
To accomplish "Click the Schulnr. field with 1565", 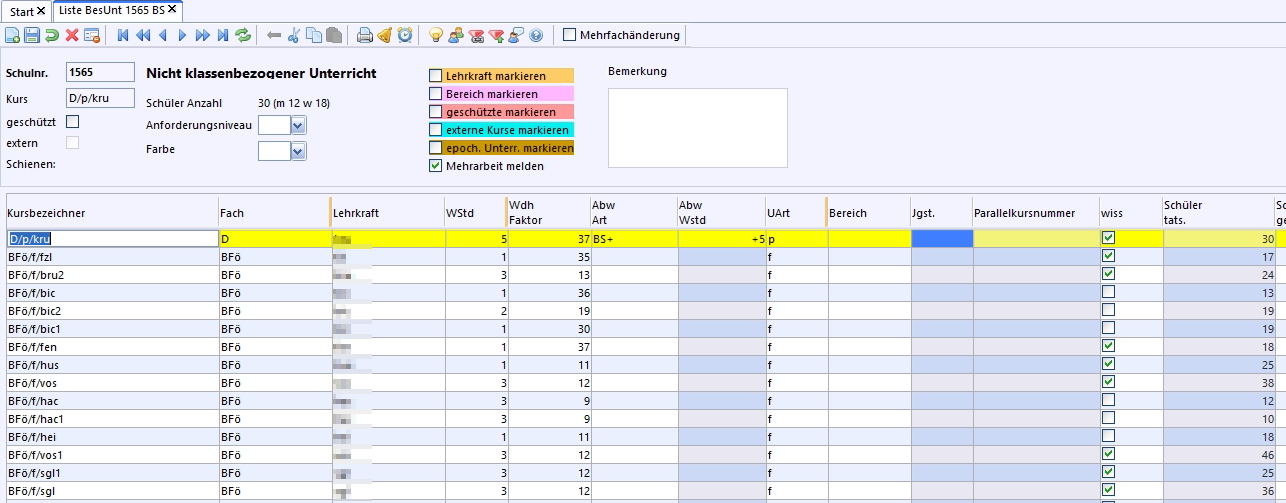I will coord(100,72).
